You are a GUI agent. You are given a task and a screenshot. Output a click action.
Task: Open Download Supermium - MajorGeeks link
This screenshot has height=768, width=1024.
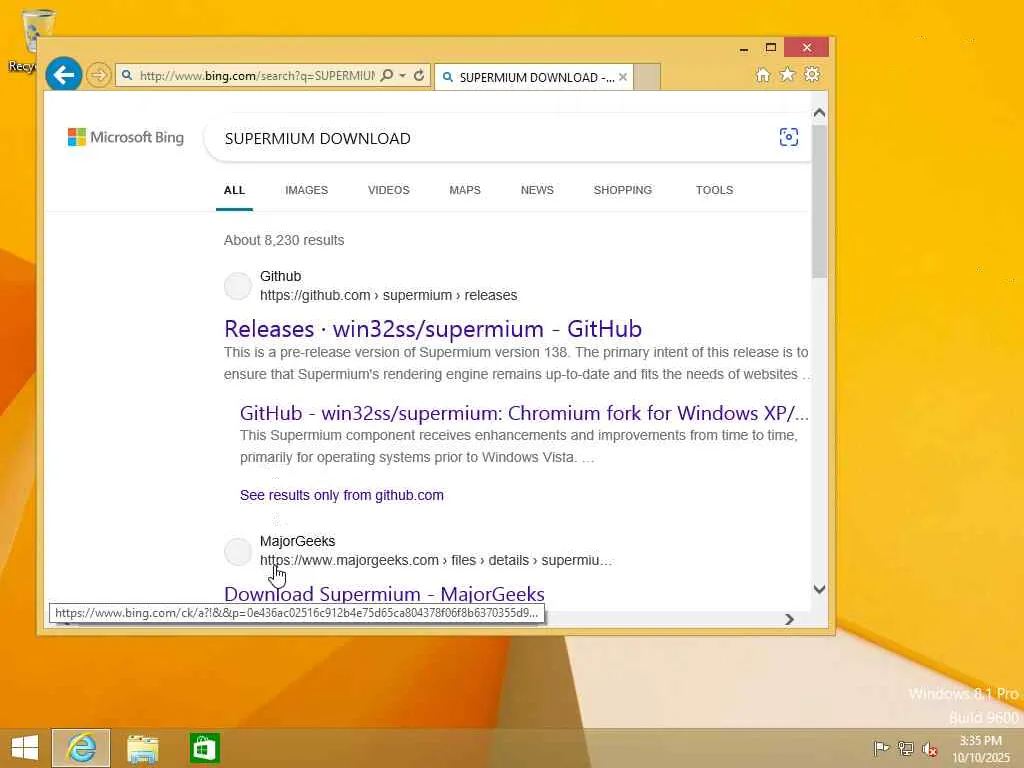click(384, 594)
